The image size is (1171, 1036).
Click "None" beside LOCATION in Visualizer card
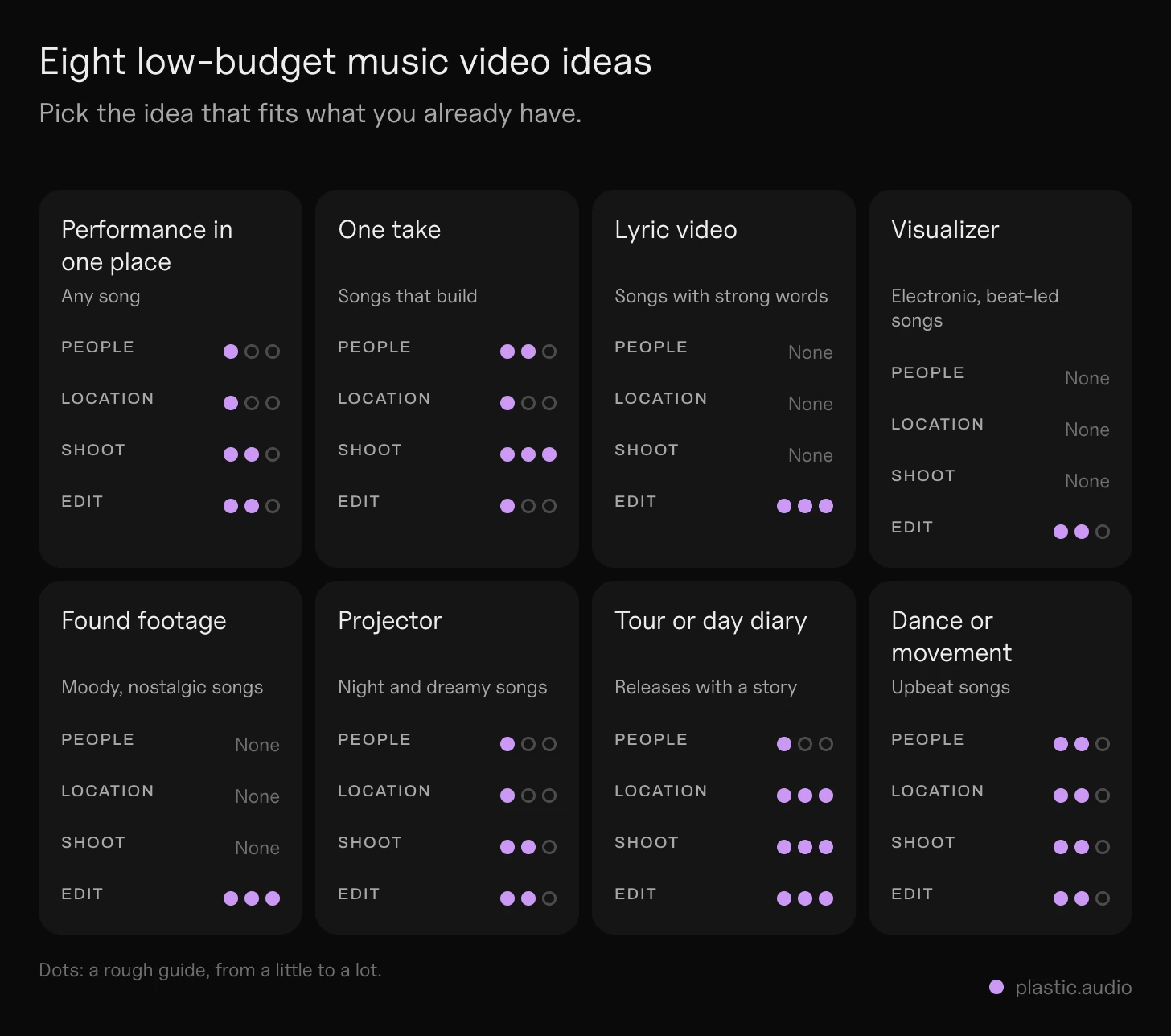1087,430
